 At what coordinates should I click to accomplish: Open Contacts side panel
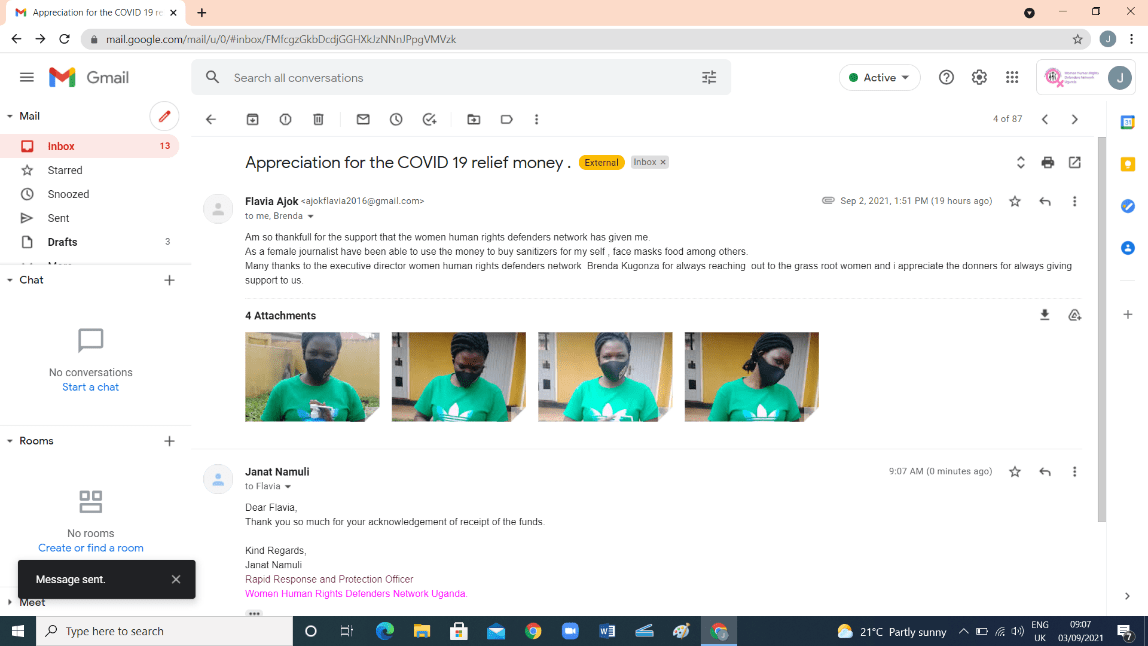coord(1128,248)
